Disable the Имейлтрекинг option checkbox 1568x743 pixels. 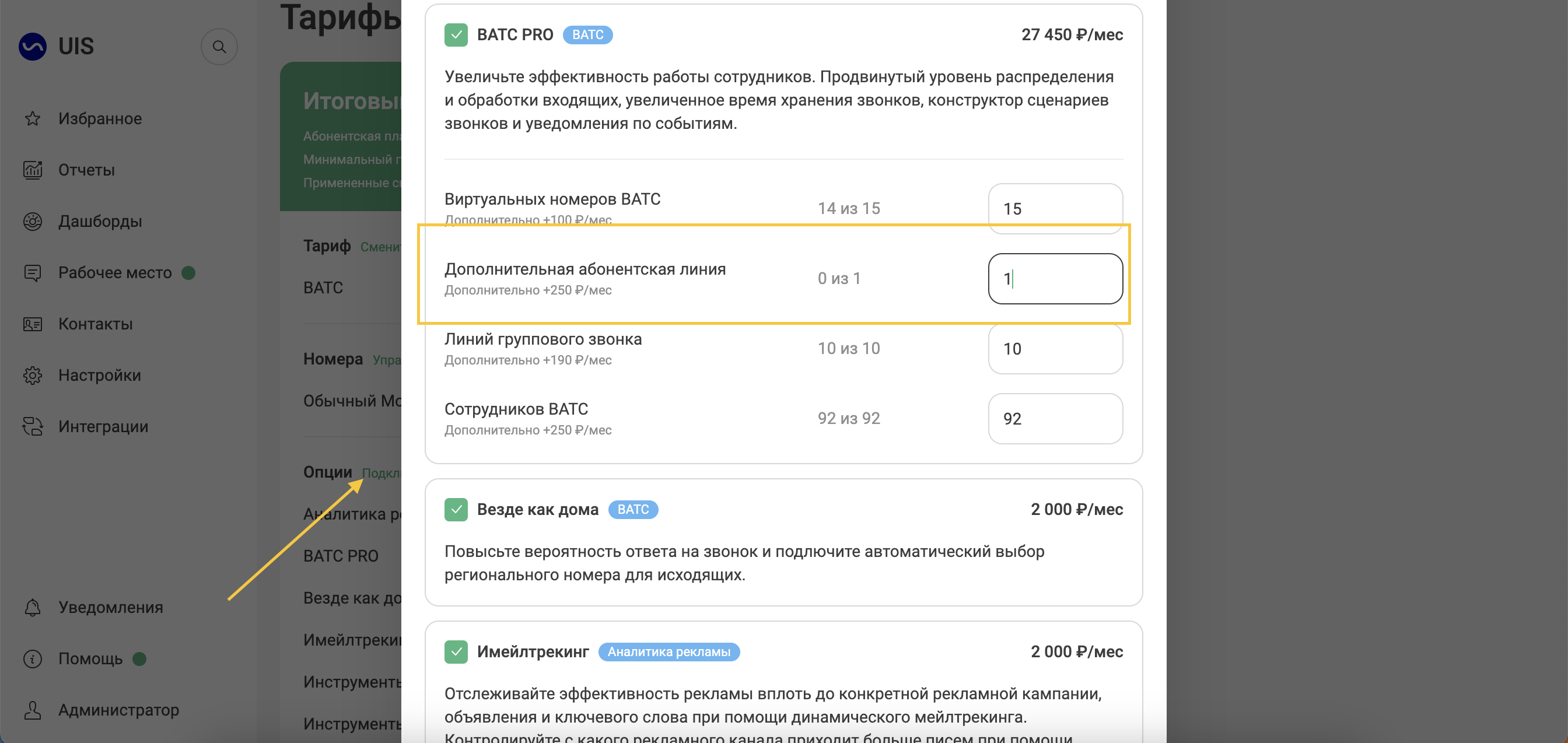tap(456, 651)
